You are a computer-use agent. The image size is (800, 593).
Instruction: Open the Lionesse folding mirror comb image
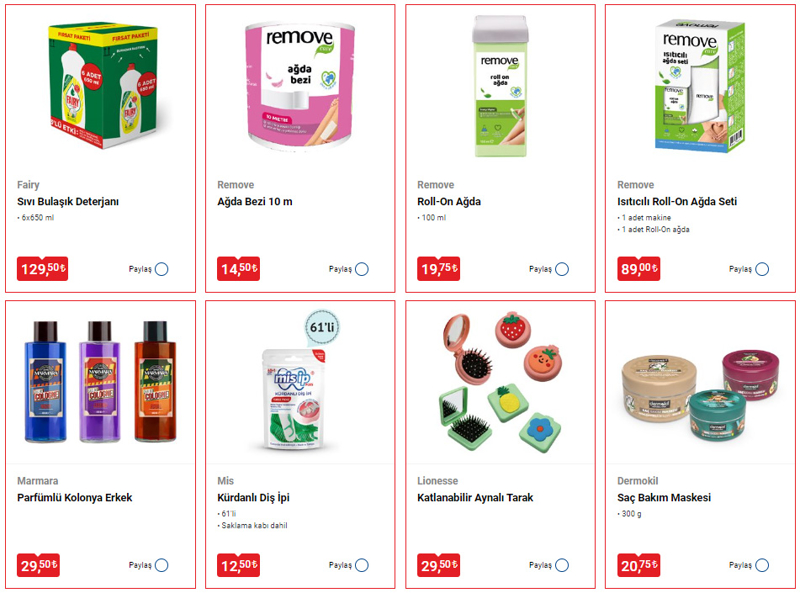[x=500, y=380]
